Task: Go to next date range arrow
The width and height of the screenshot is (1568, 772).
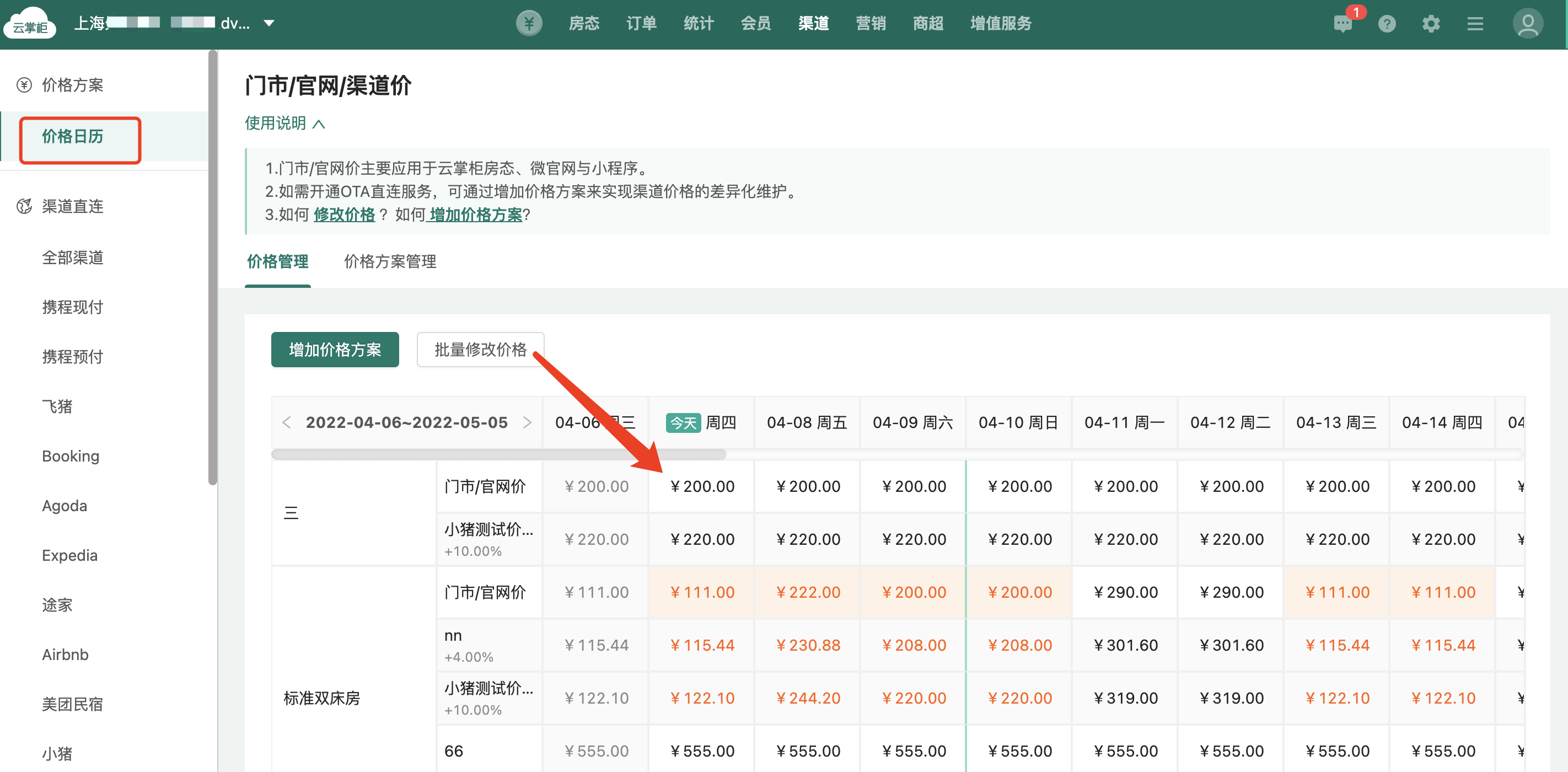Action: pyautogui.click(x=527, y=422)
